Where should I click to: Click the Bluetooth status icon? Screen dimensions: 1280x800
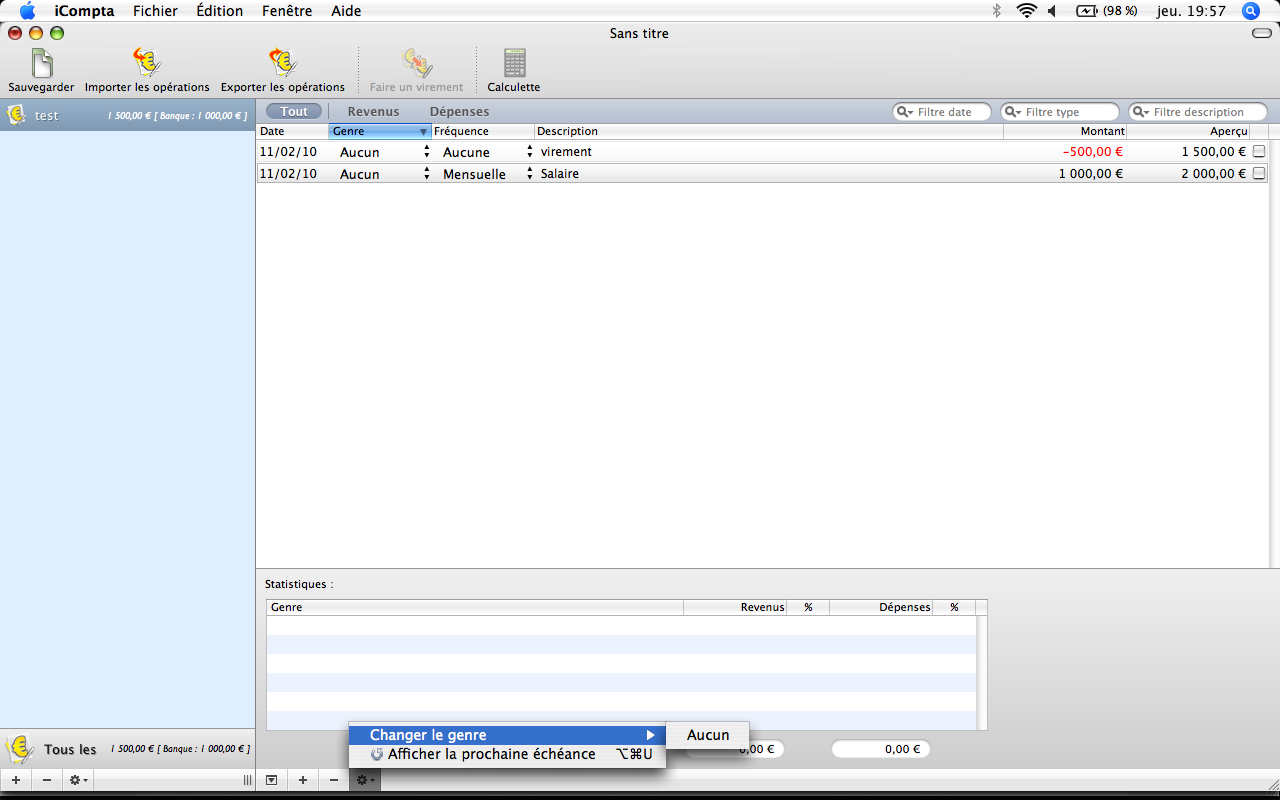[996, 11]
